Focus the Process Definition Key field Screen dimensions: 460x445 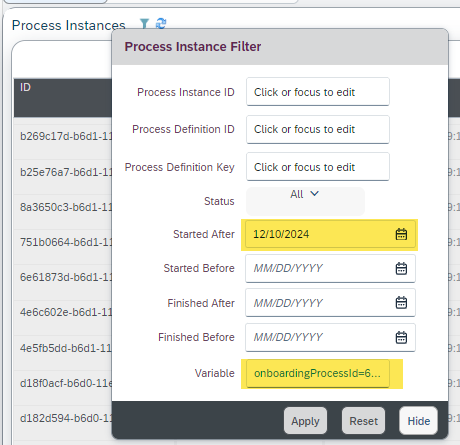point(318,167)
